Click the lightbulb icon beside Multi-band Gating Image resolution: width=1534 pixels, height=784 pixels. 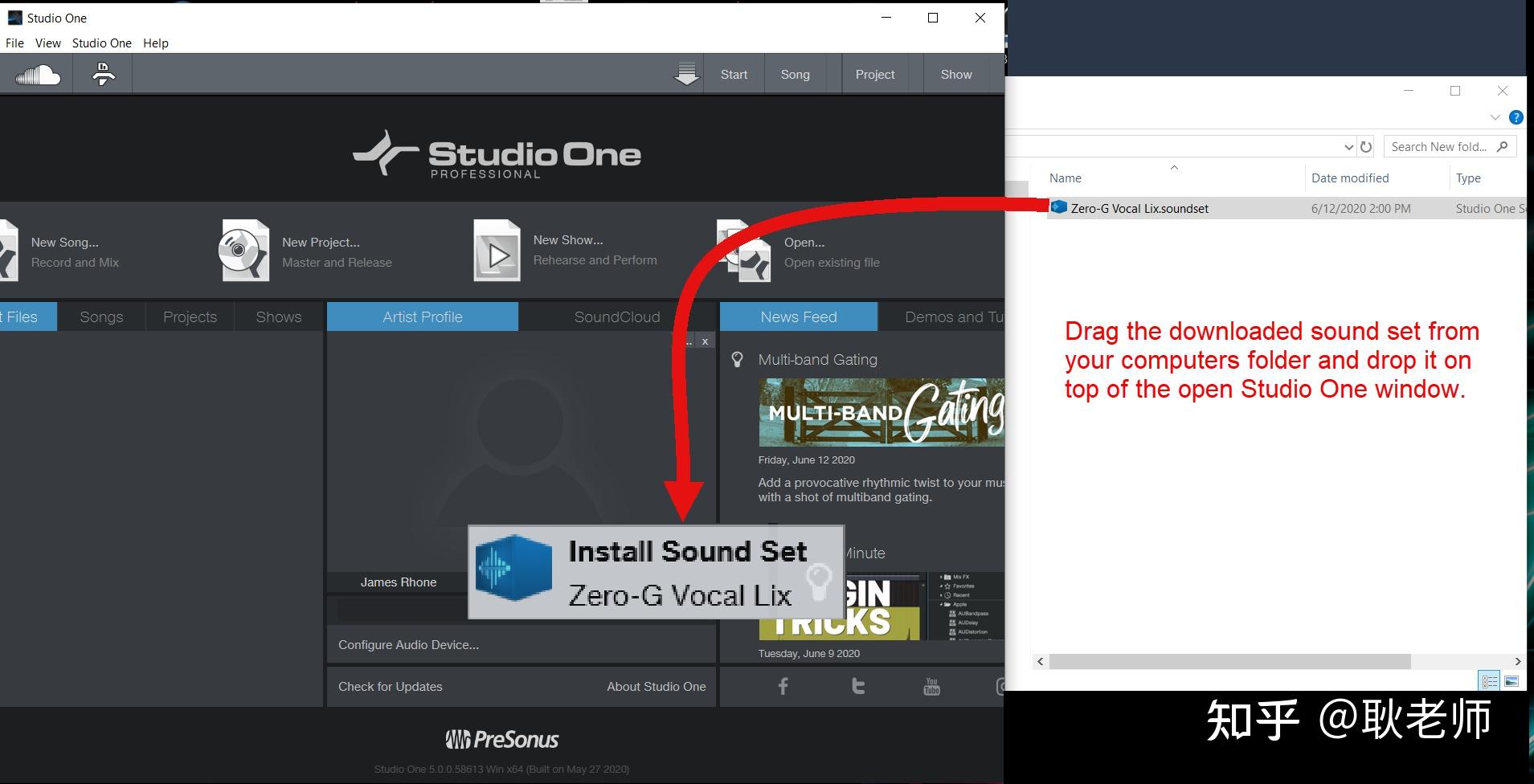point(737,360)
